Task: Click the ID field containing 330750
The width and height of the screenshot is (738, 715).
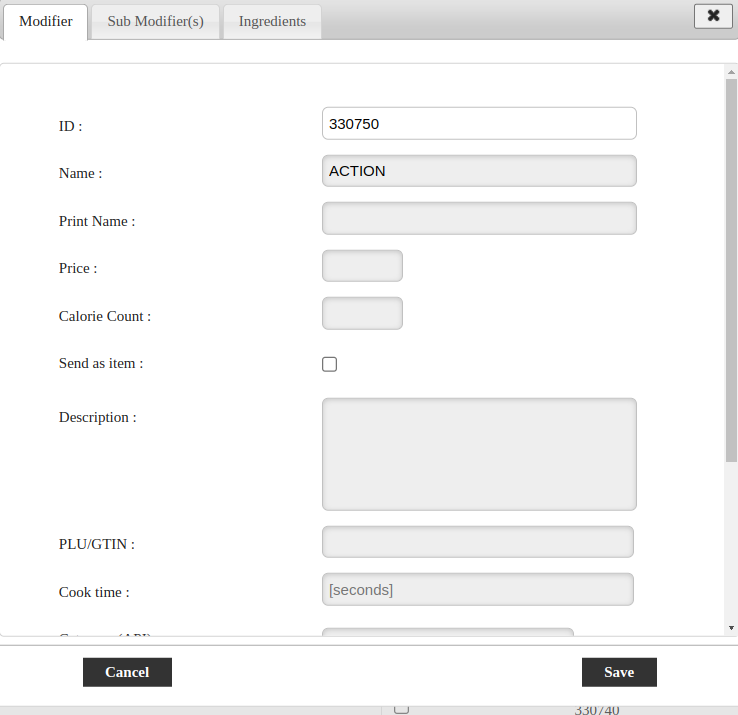Action: click(479, 124)
